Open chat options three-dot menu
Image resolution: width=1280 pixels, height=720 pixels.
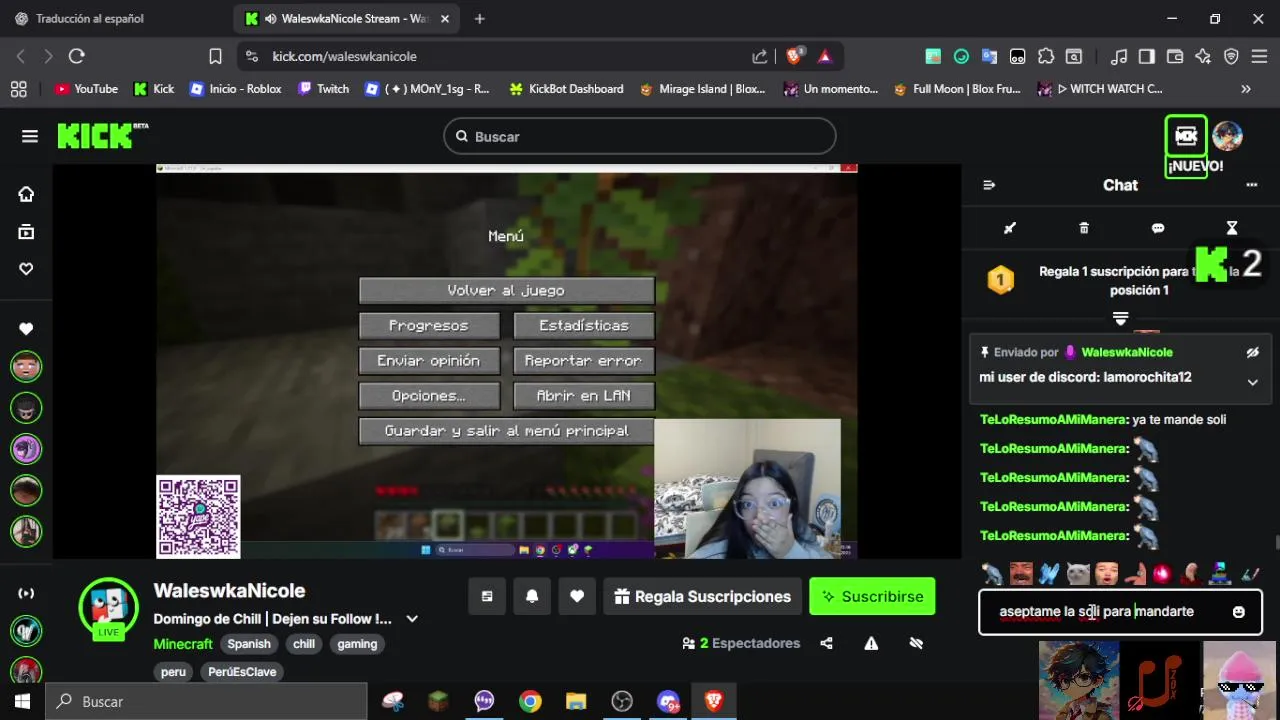(x=1251, y=185)
